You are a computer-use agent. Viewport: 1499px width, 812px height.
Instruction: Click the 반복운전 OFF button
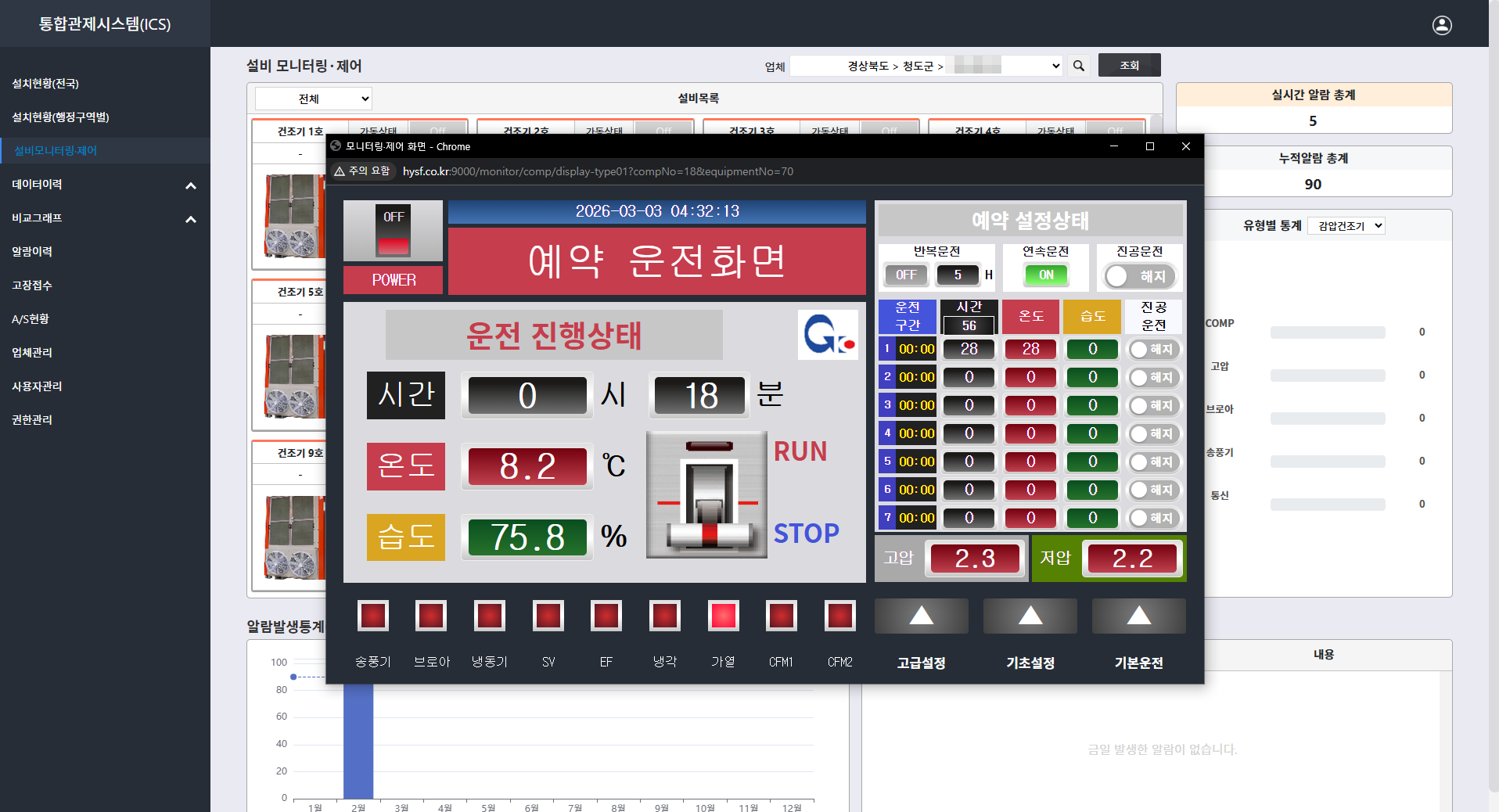(x=906, y=275)
